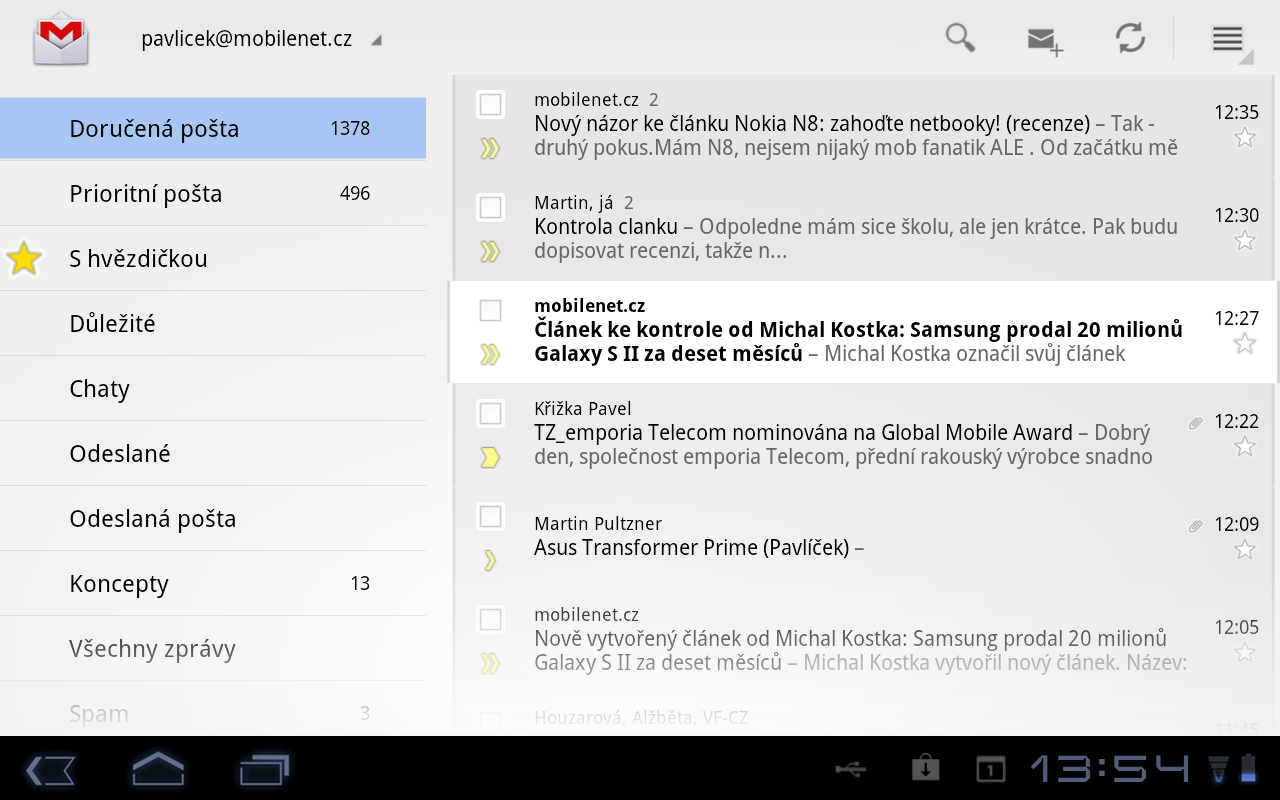The image size is (1280, 800).
Task: Open Všechny zprávy in the sidebar
Action: click(x=150, y=648)
